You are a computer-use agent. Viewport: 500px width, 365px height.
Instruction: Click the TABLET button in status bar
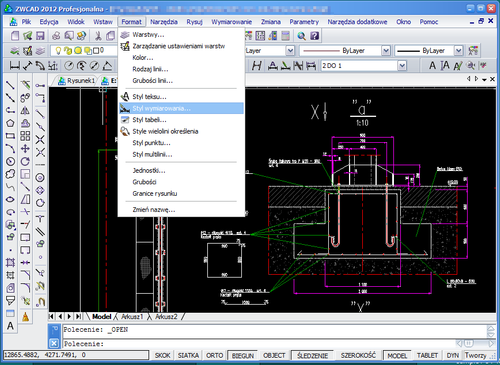click(427, 356)
